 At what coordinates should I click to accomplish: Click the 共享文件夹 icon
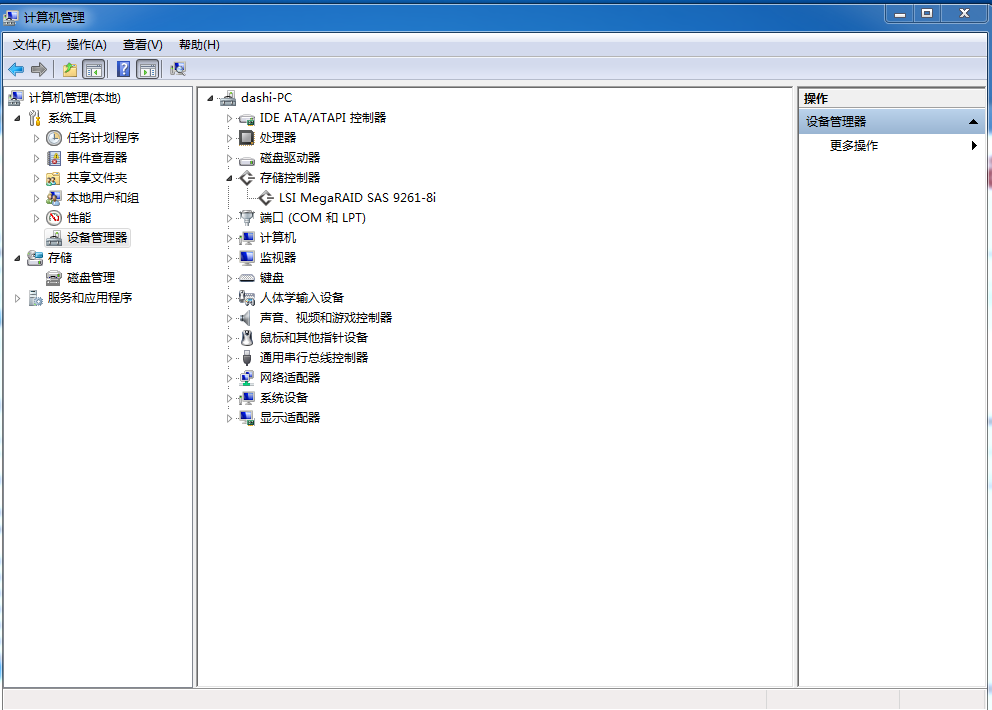(54, 178)
